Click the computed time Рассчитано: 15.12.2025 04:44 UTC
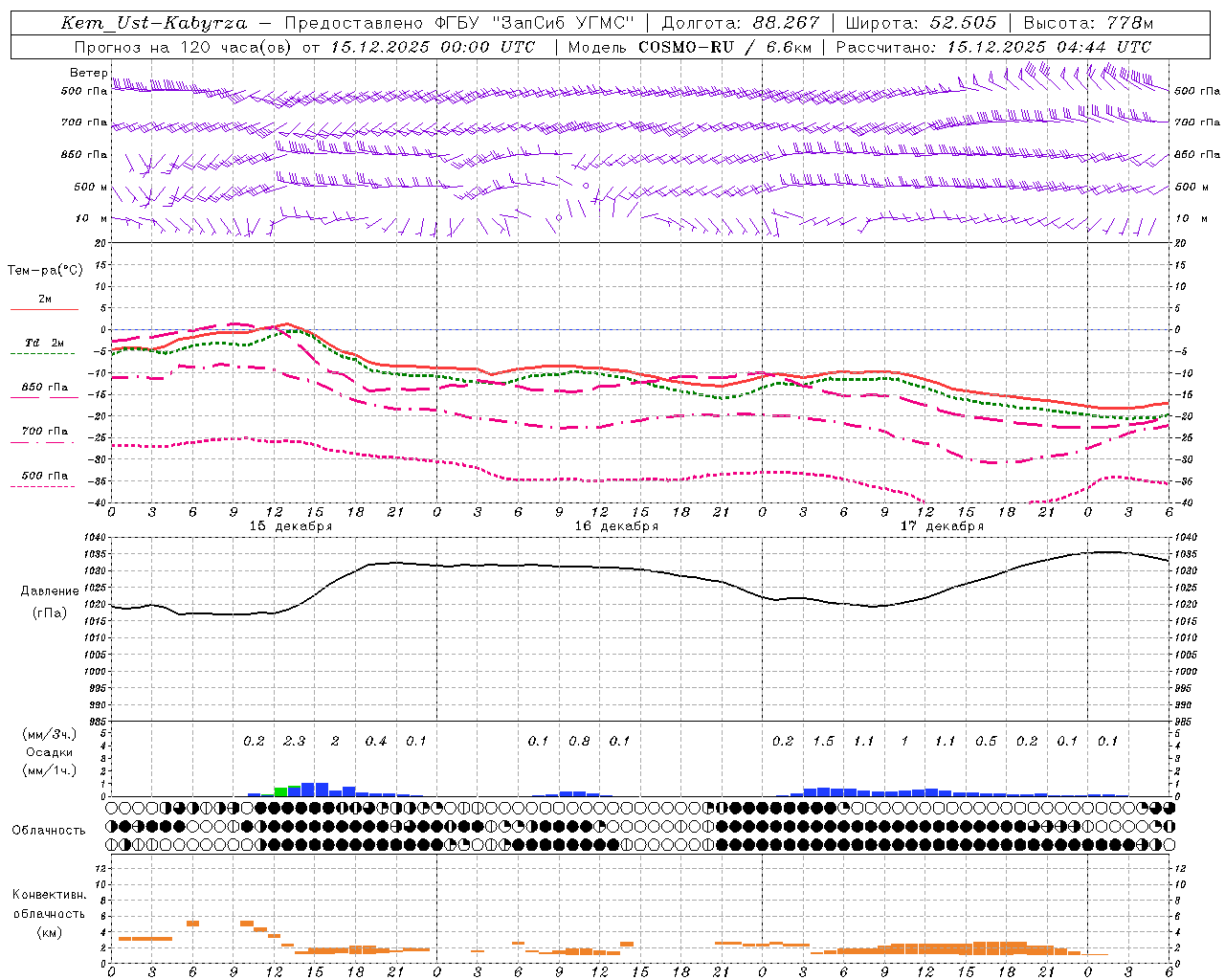This screenshot has width=1225, height=980. point(993,47)
